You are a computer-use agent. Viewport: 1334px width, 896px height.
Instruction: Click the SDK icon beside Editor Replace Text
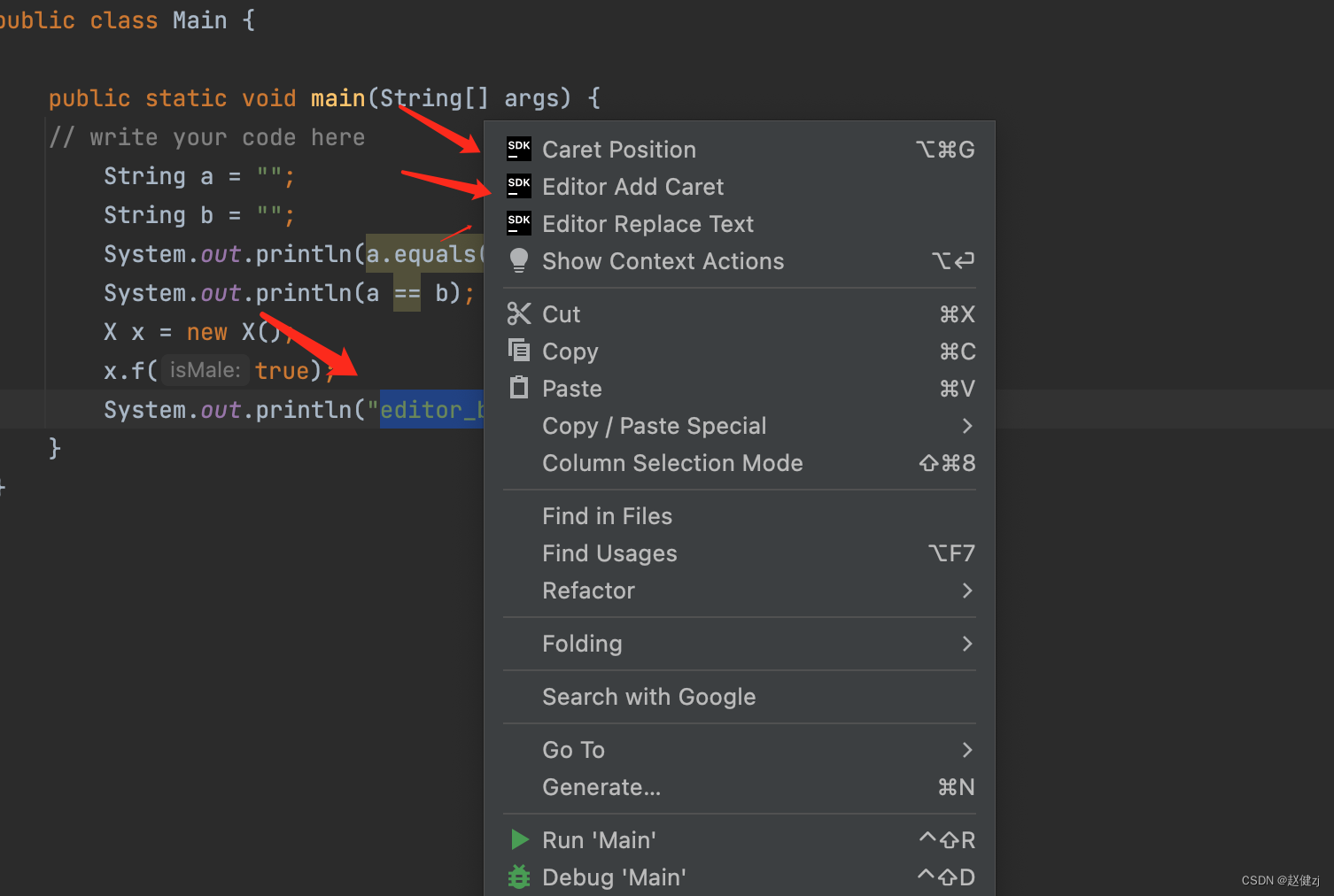coord(519,223)
